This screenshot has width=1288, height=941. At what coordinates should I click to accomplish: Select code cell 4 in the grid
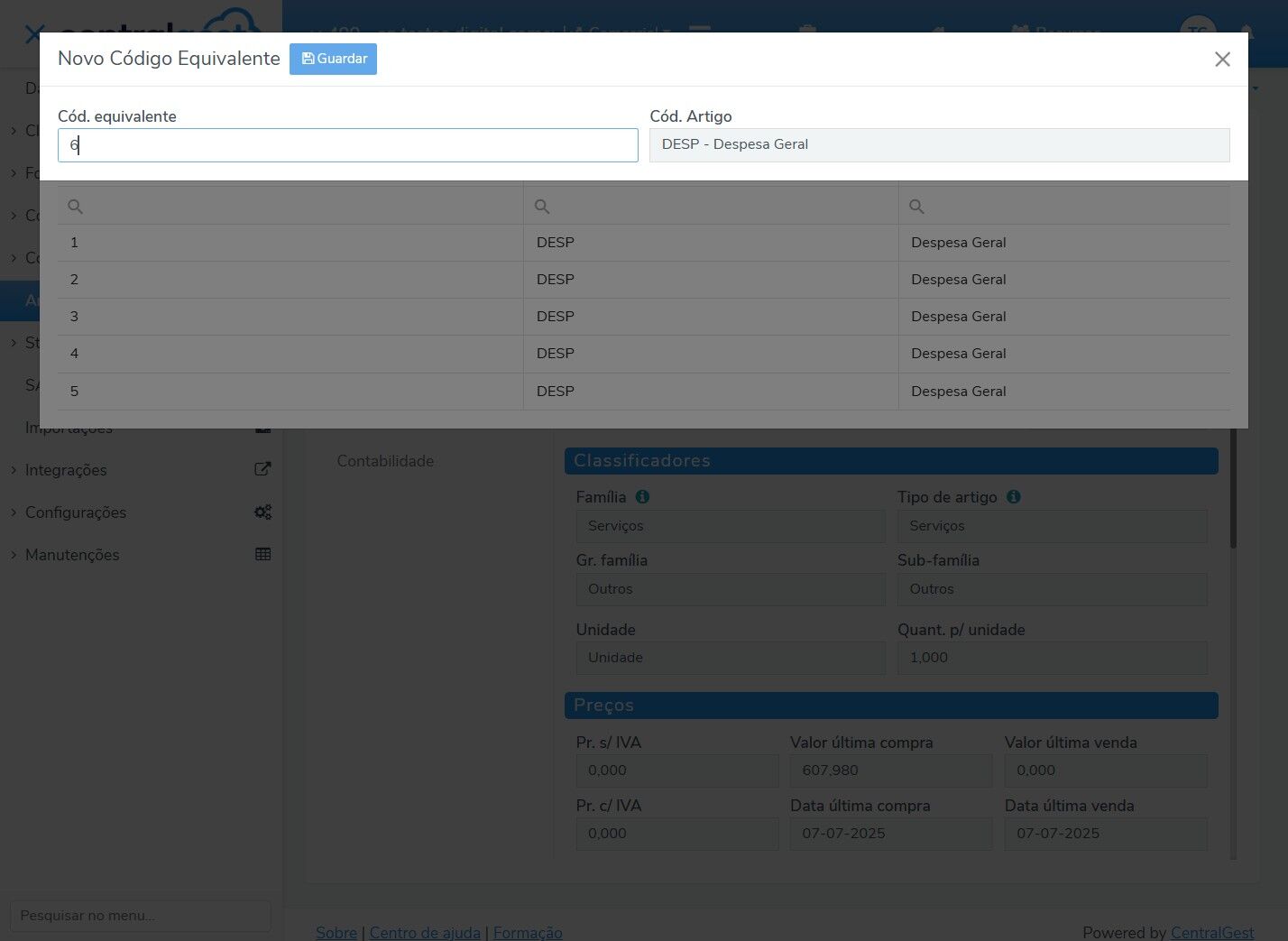(290, 354)
